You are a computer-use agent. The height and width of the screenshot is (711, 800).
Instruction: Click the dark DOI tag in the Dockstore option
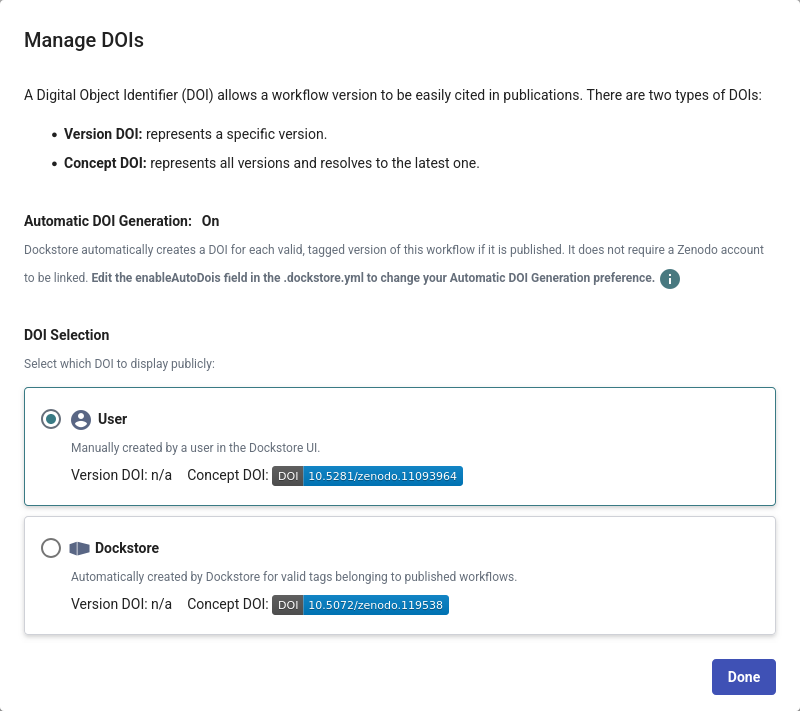click(288, 605)
